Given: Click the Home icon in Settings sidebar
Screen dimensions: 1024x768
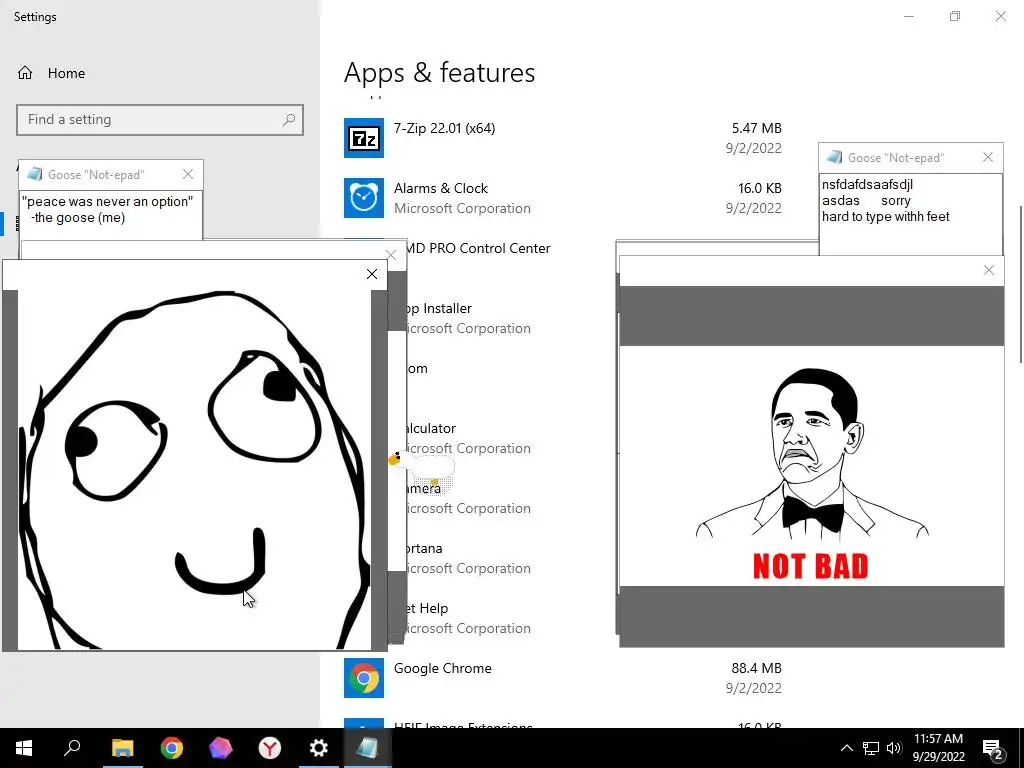Looking at the screenshot, I should 25,72.
